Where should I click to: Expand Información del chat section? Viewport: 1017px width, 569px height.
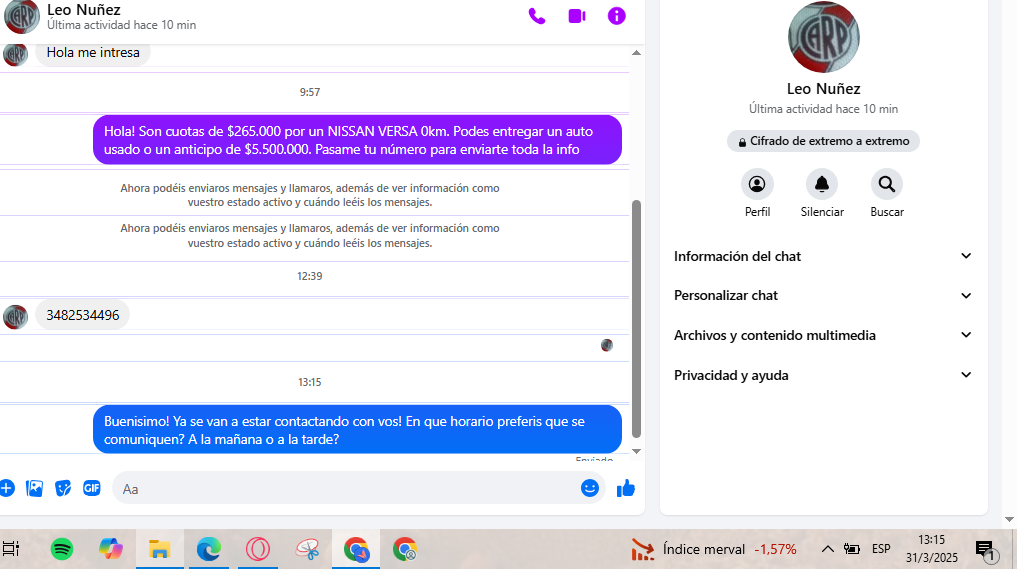click(823, 256)
